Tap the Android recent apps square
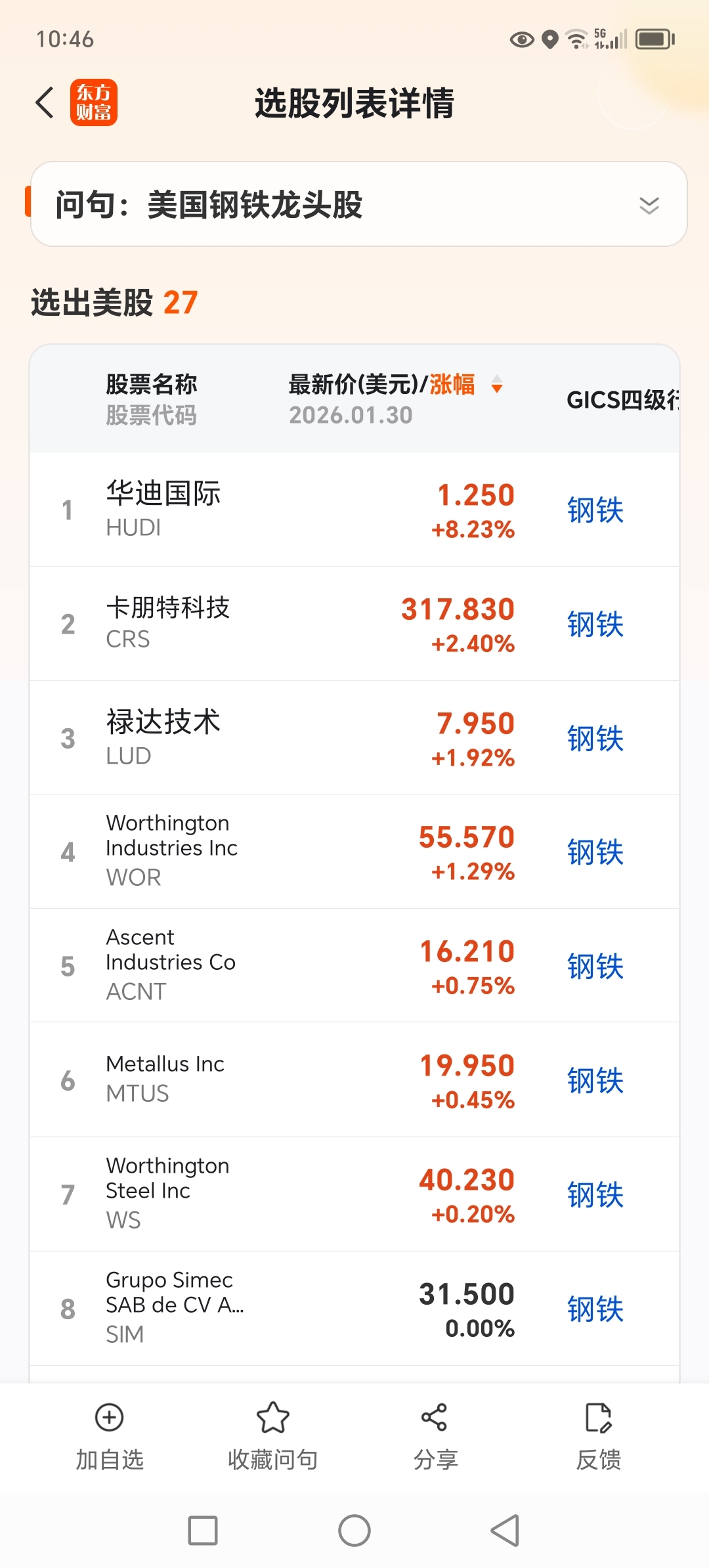Viewport: 709px width, 1568px height. point(203,1531)
